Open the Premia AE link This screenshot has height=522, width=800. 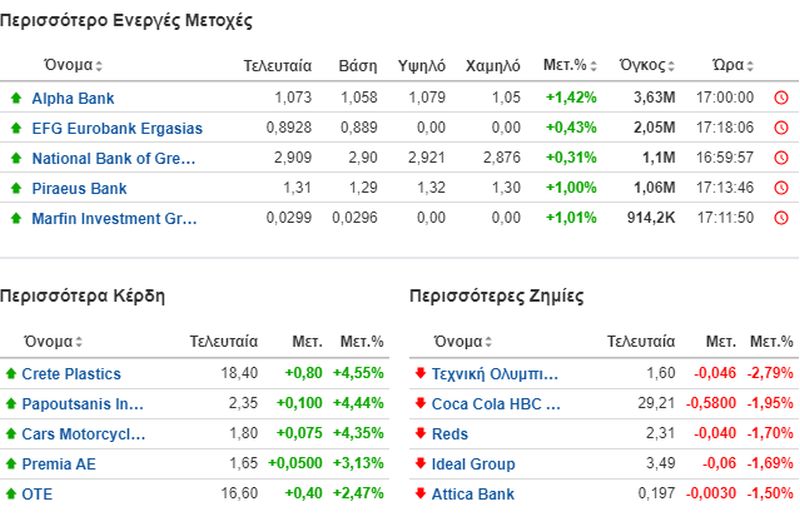pyautogui.click(x=59, y=464)
